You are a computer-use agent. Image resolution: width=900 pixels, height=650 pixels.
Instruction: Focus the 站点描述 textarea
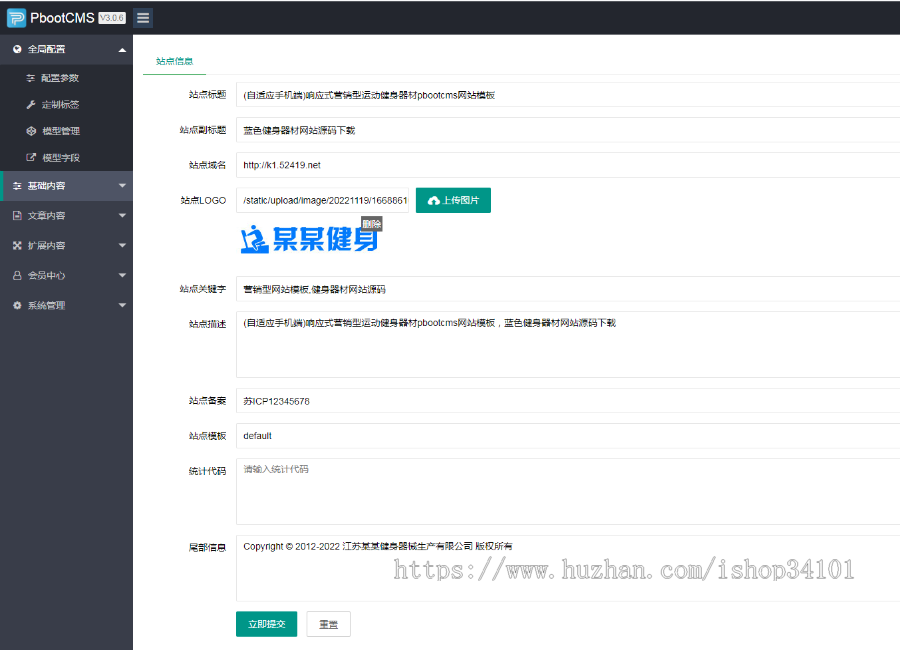click(568, 345)
